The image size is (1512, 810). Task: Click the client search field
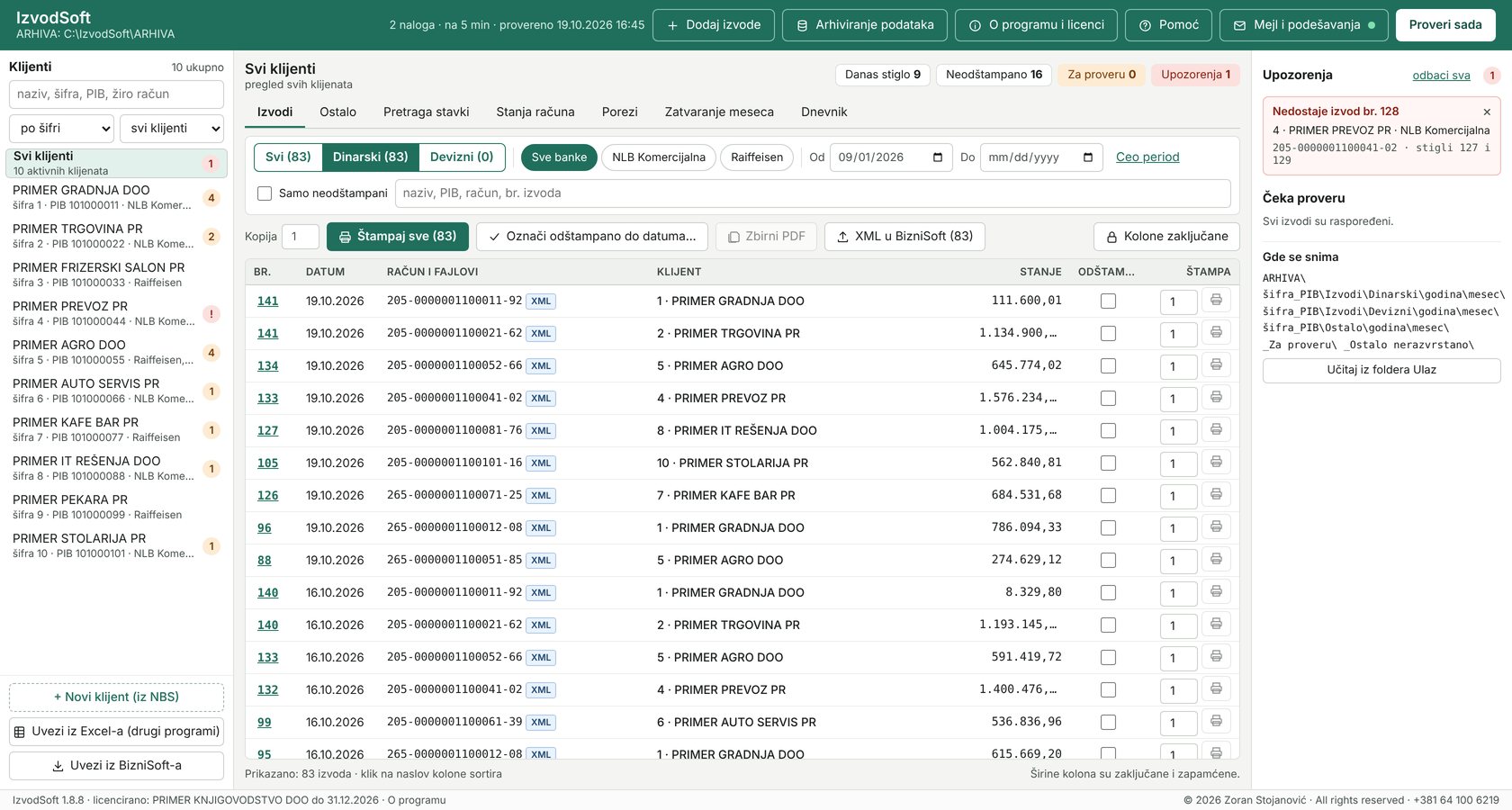click(116, 94)
